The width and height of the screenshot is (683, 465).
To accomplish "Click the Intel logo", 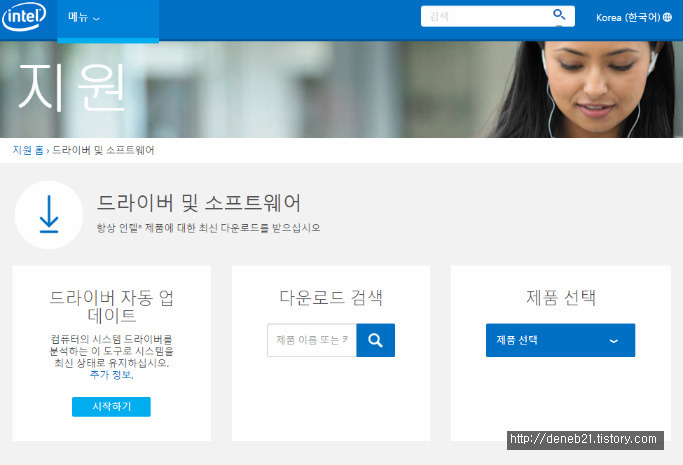I will [x=24, y=17].
